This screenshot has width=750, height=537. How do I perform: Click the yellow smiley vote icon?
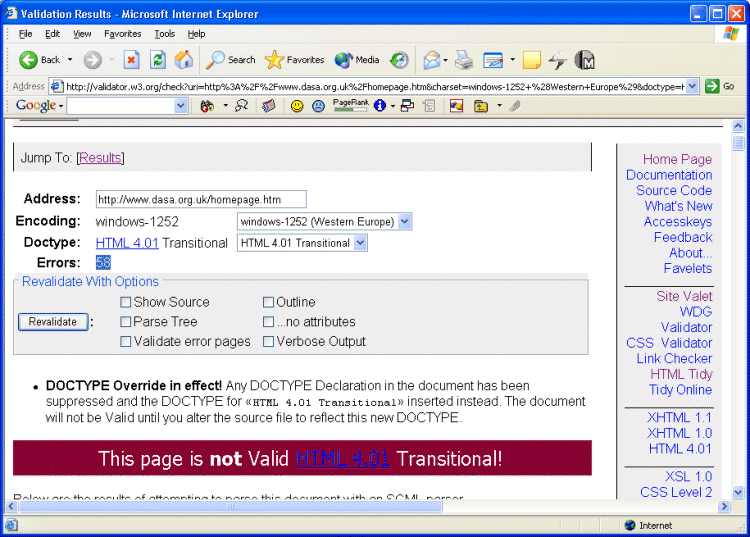(297, 106)
